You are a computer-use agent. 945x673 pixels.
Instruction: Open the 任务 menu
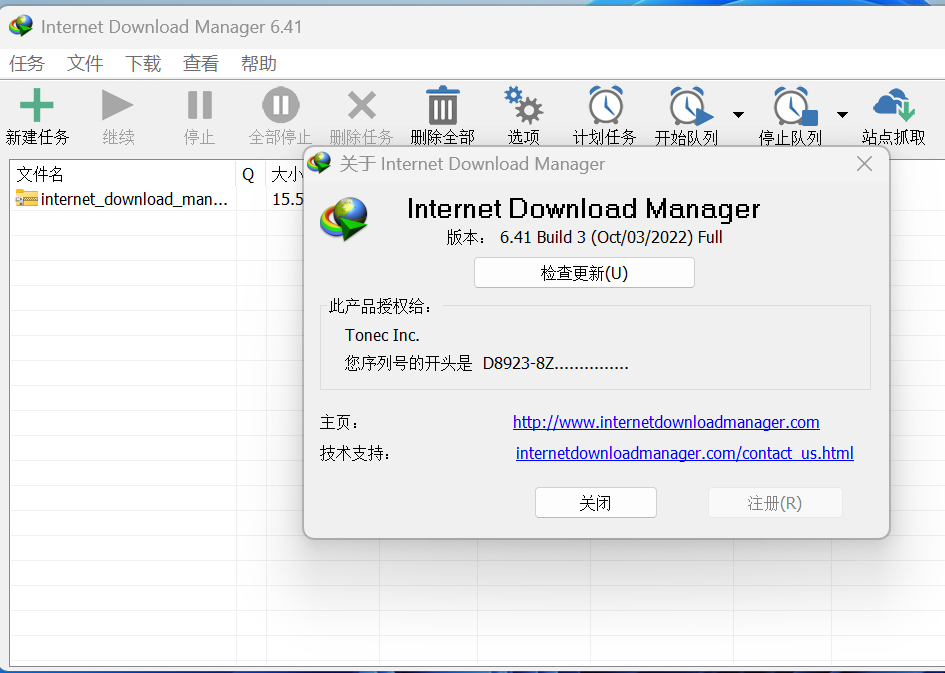(27, 63)
